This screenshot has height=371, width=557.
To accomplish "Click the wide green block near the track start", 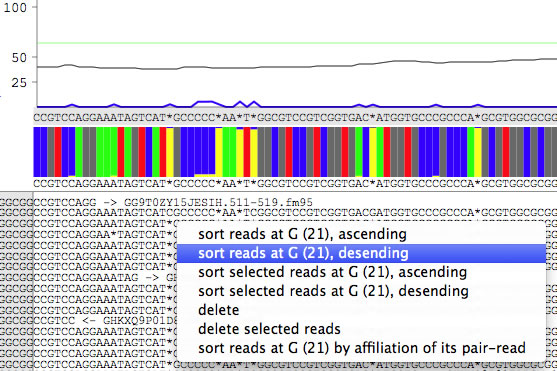I will tap(107, 152).
